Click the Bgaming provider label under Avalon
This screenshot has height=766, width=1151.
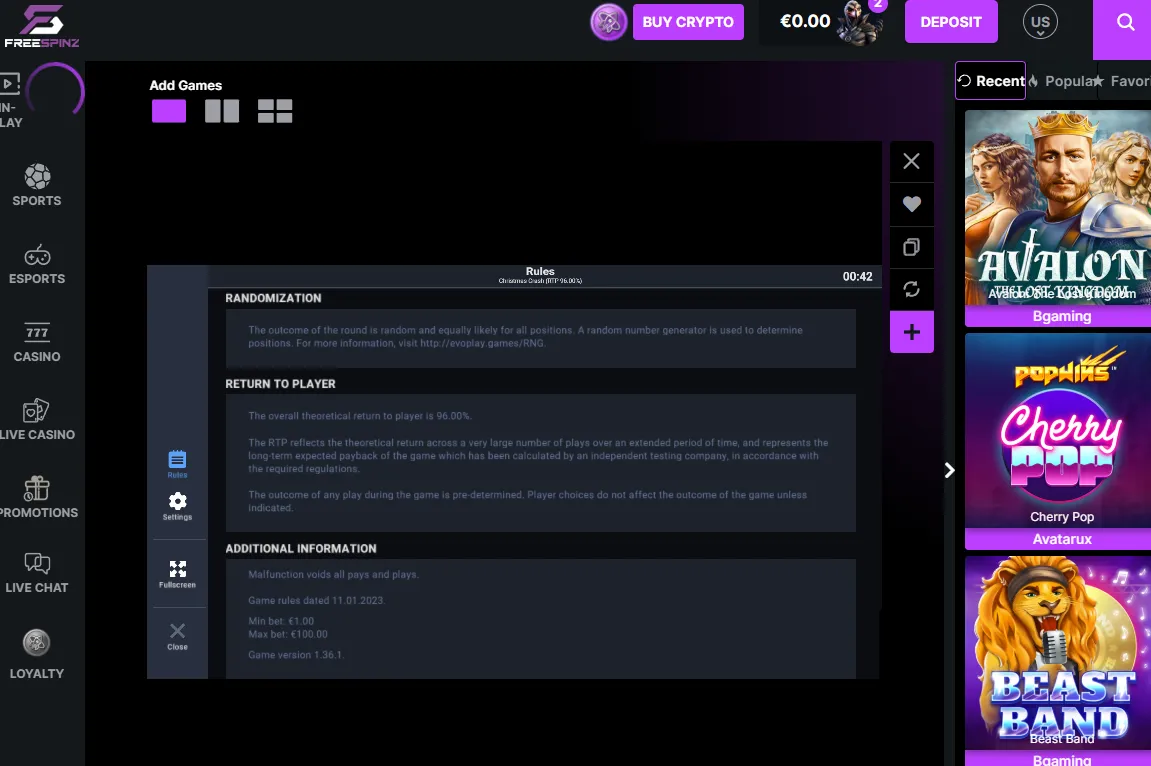[x=1061, y=316]
